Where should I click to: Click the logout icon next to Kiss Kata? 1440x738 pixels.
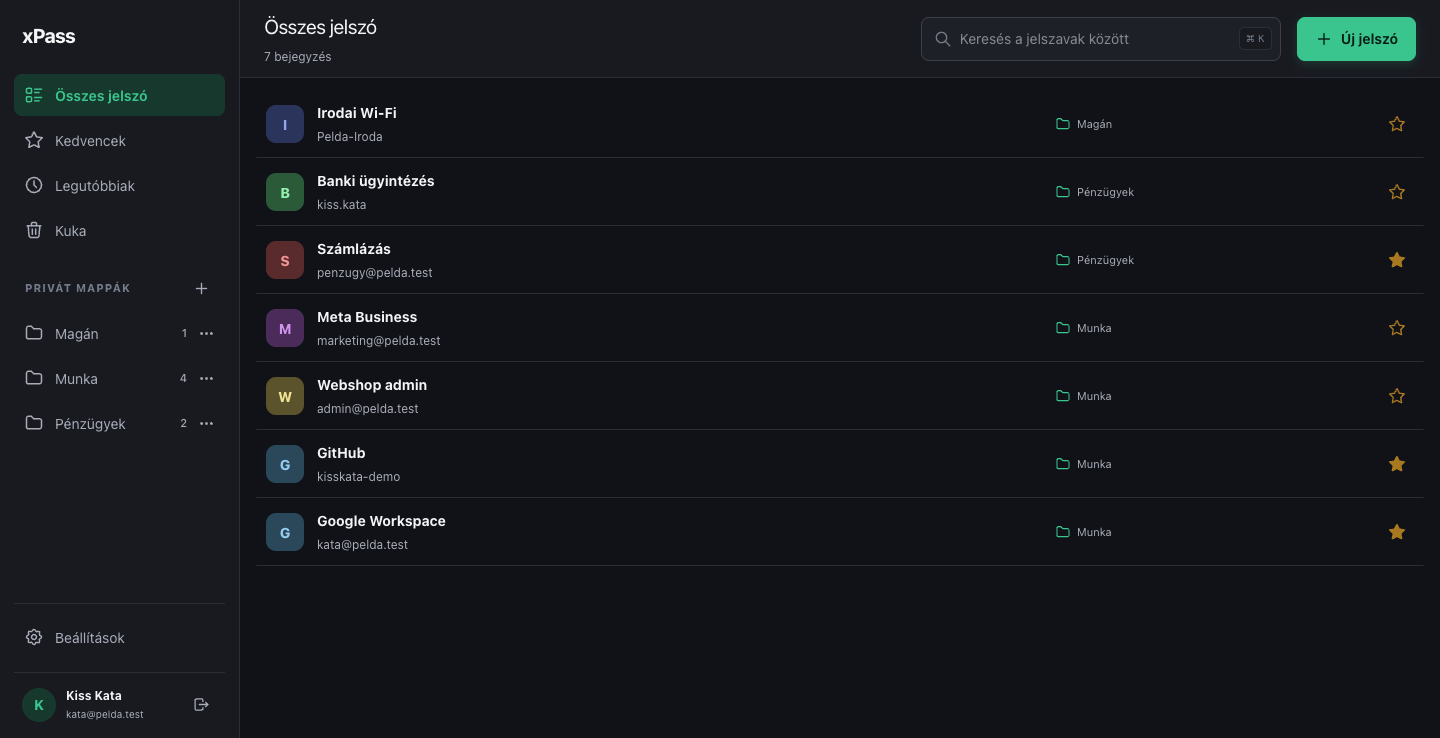tap(201, 705)
